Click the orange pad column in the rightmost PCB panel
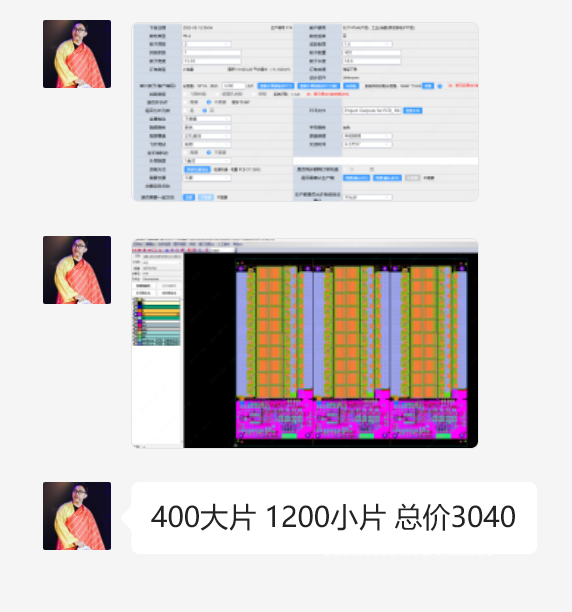This screenshot has height=612, width=572. click(x=424, y=332)
